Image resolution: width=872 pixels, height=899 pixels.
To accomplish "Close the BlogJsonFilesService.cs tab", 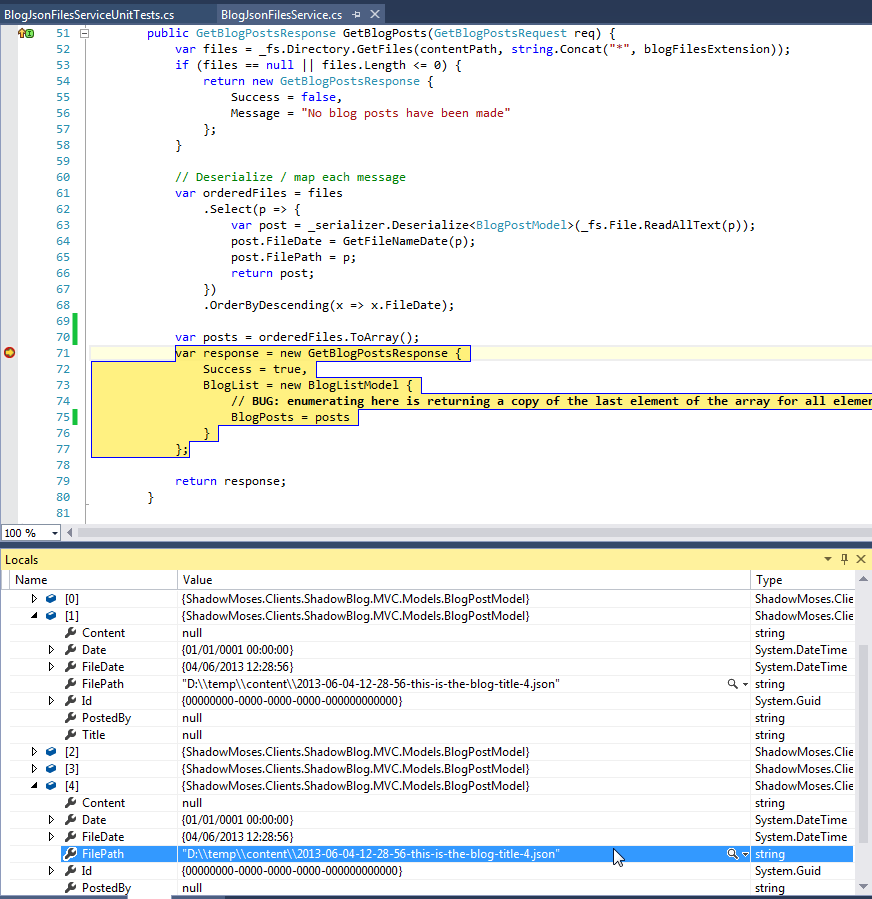I will 374,14.
